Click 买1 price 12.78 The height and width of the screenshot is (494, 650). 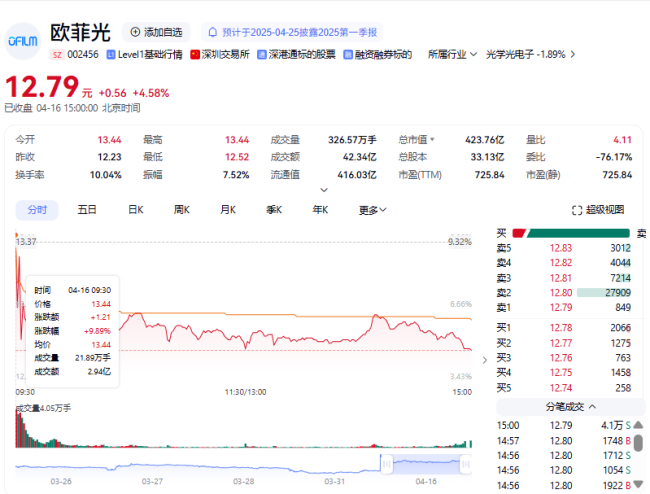pyautogui.click(x=560, y=328)
